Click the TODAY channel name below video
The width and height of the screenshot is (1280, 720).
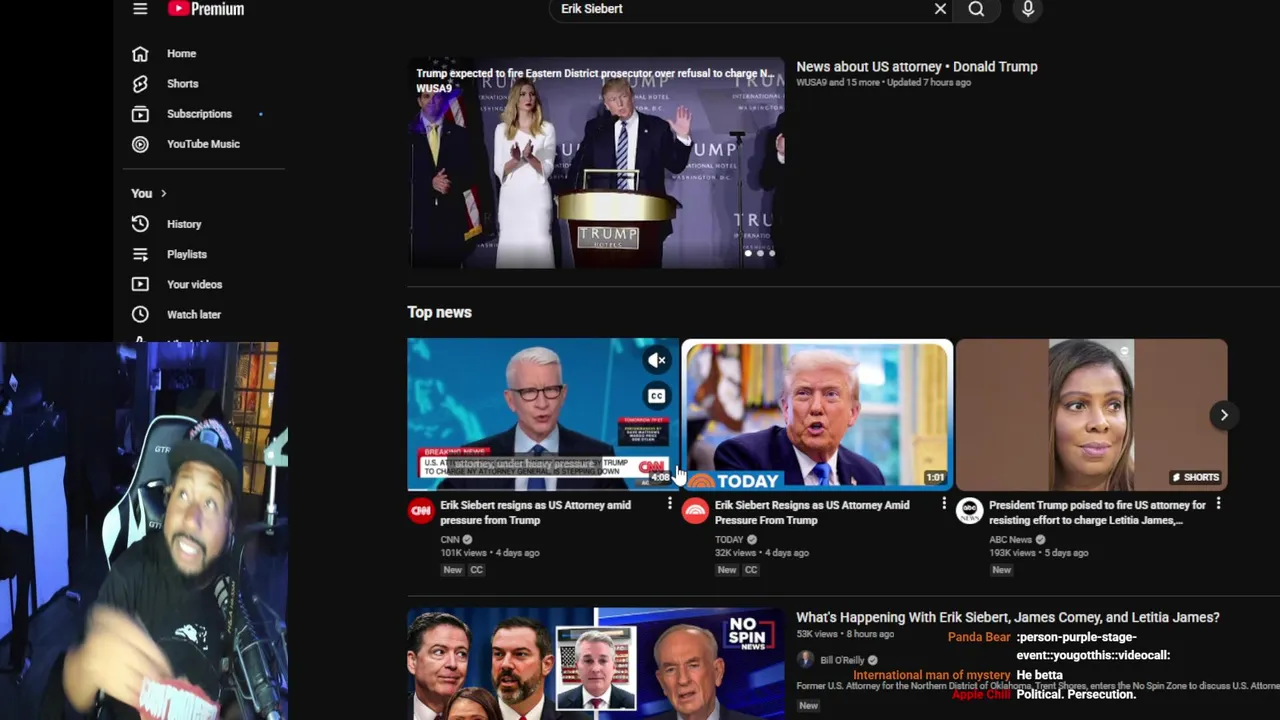point(729,540)
